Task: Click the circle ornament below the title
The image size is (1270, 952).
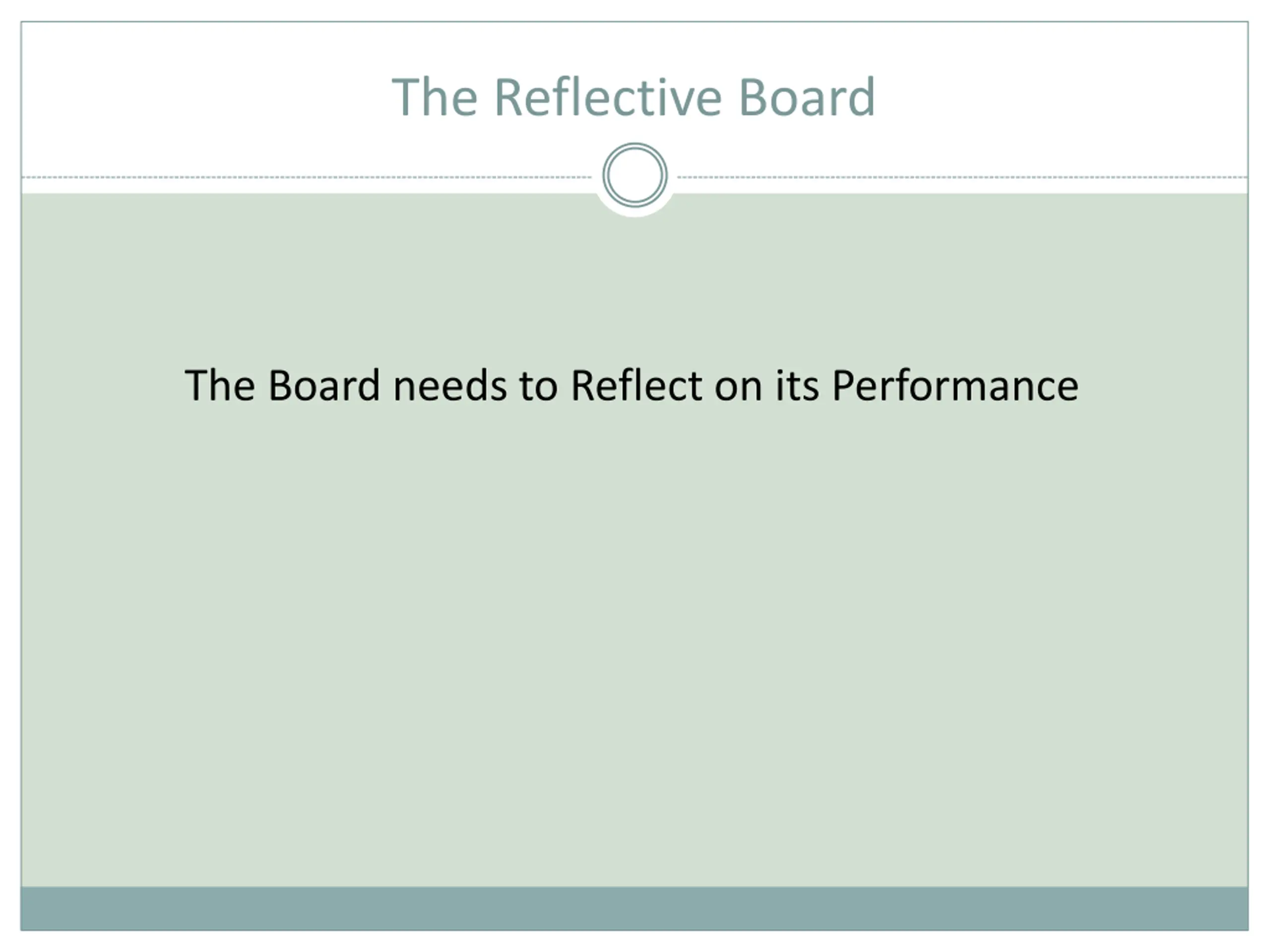Action: [x=635, y=175]
